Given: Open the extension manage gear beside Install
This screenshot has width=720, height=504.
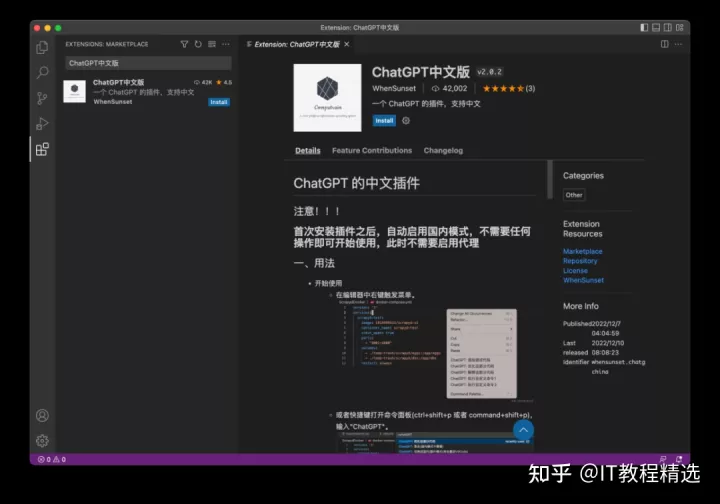Looking at the screenshot, I should pos(406,121).
